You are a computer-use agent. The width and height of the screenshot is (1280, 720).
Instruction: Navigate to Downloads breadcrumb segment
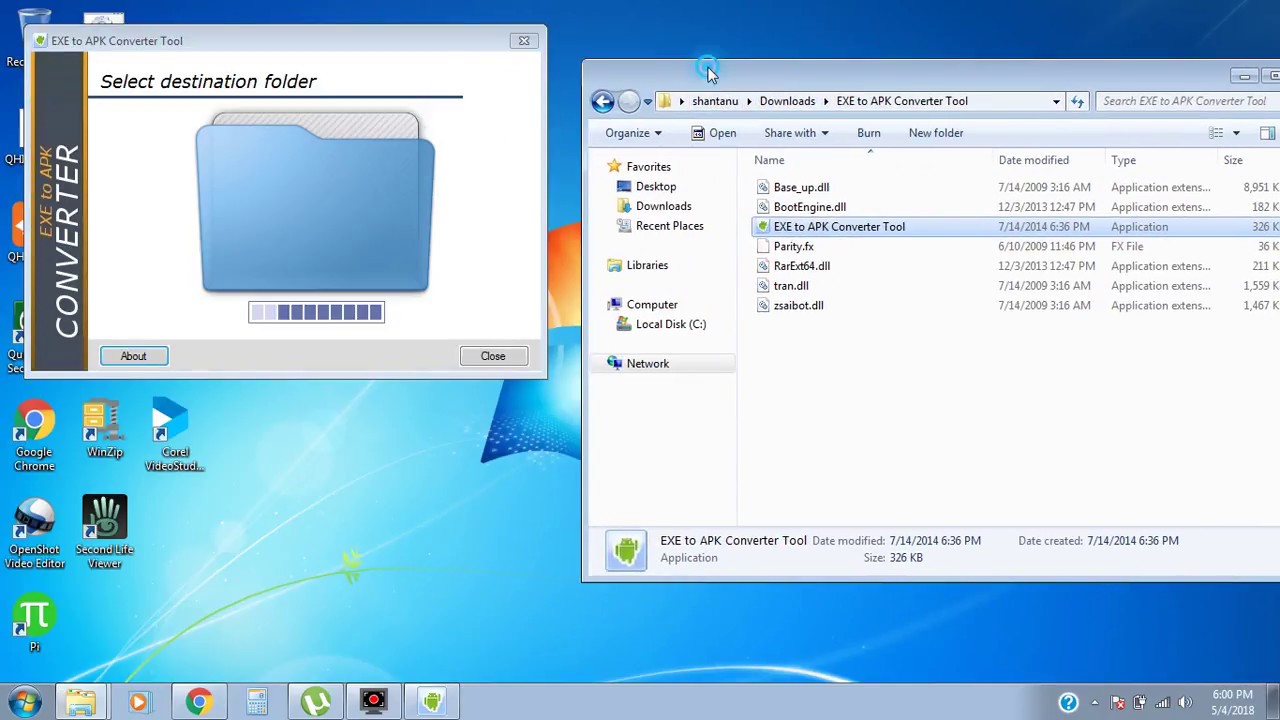(x=787, y=101)
